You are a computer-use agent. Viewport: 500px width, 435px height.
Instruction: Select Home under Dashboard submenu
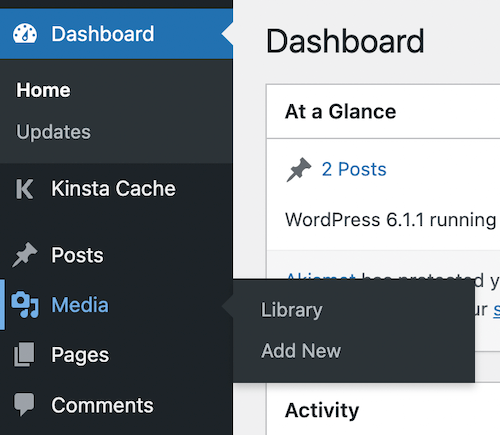tap(43, 90)
